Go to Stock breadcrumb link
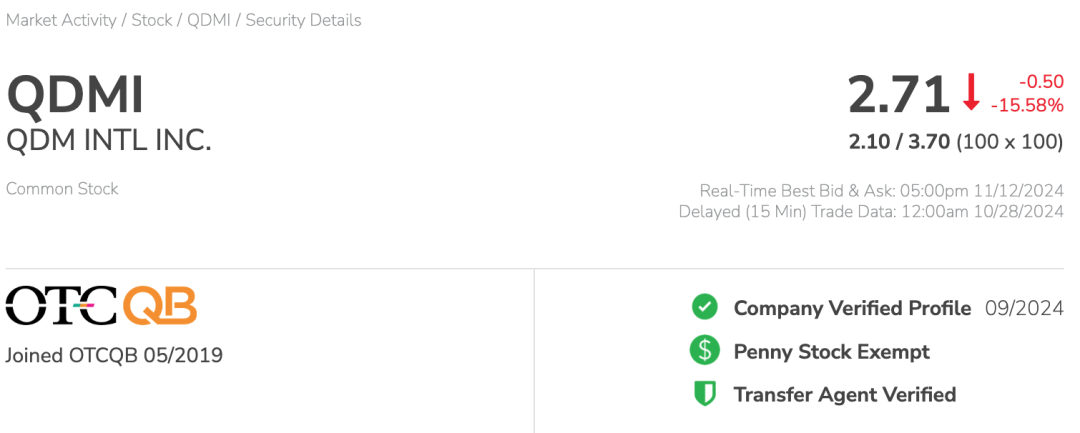The width and height of the screenshot is (1080, 433). [152, 20]
